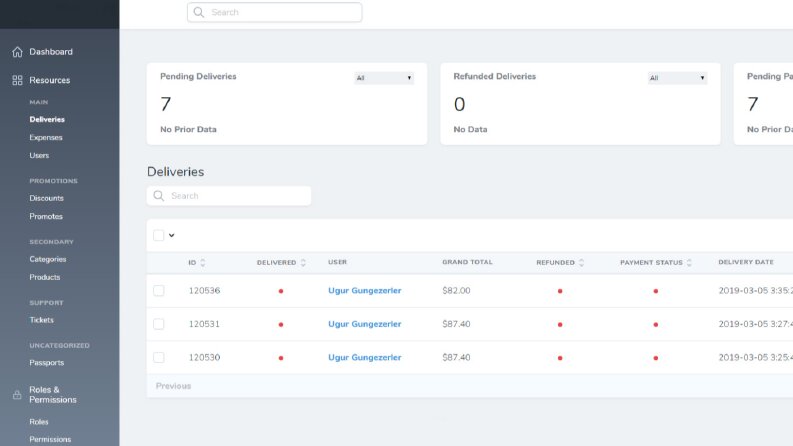Click the Grand Total column header
The height and width of the screenshot is (446, 793).
pyautogui.click(x=467, y=262)
